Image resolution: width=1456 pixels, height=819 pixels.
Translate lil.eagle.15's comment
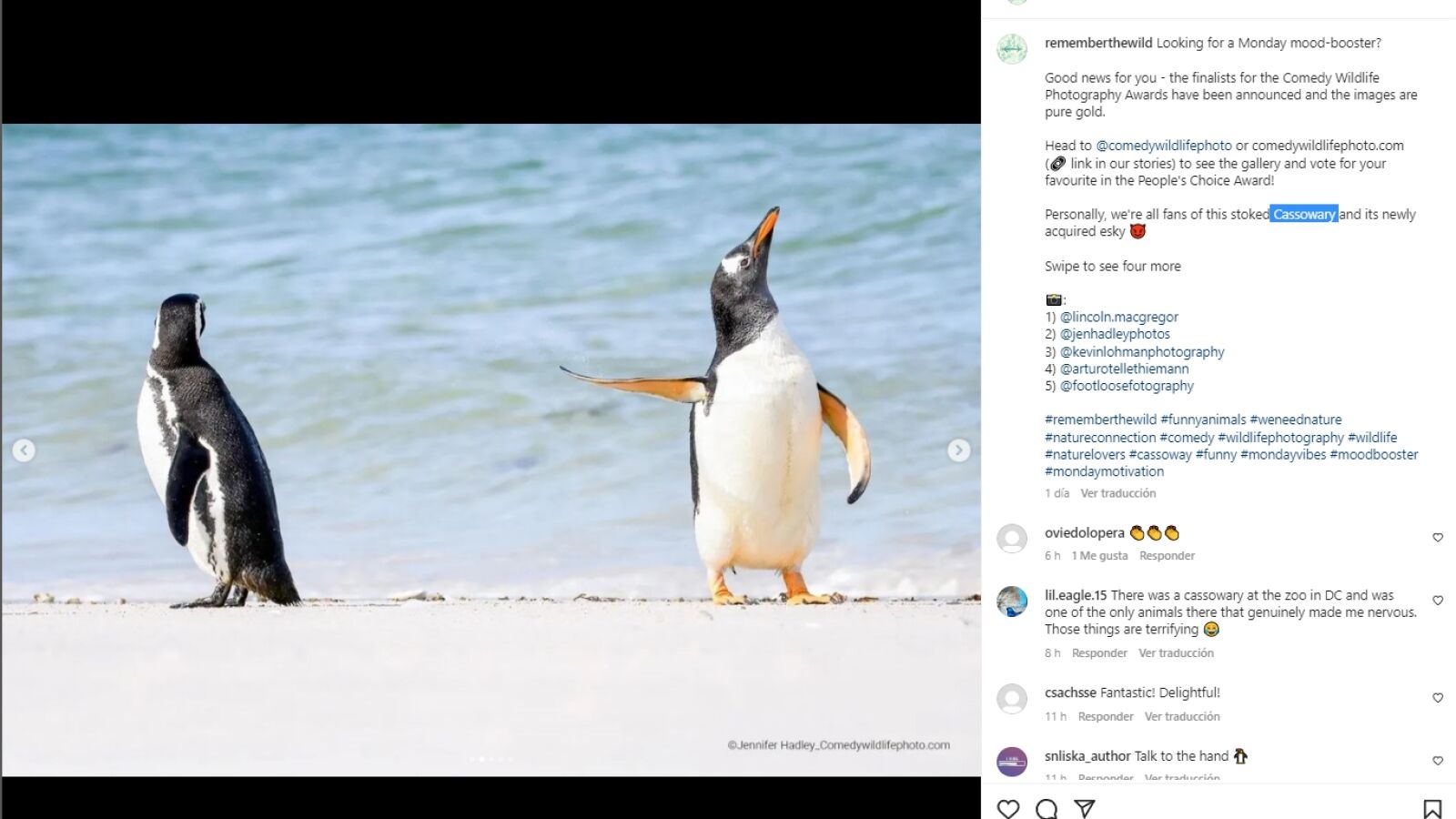(x=1176, y=653)
